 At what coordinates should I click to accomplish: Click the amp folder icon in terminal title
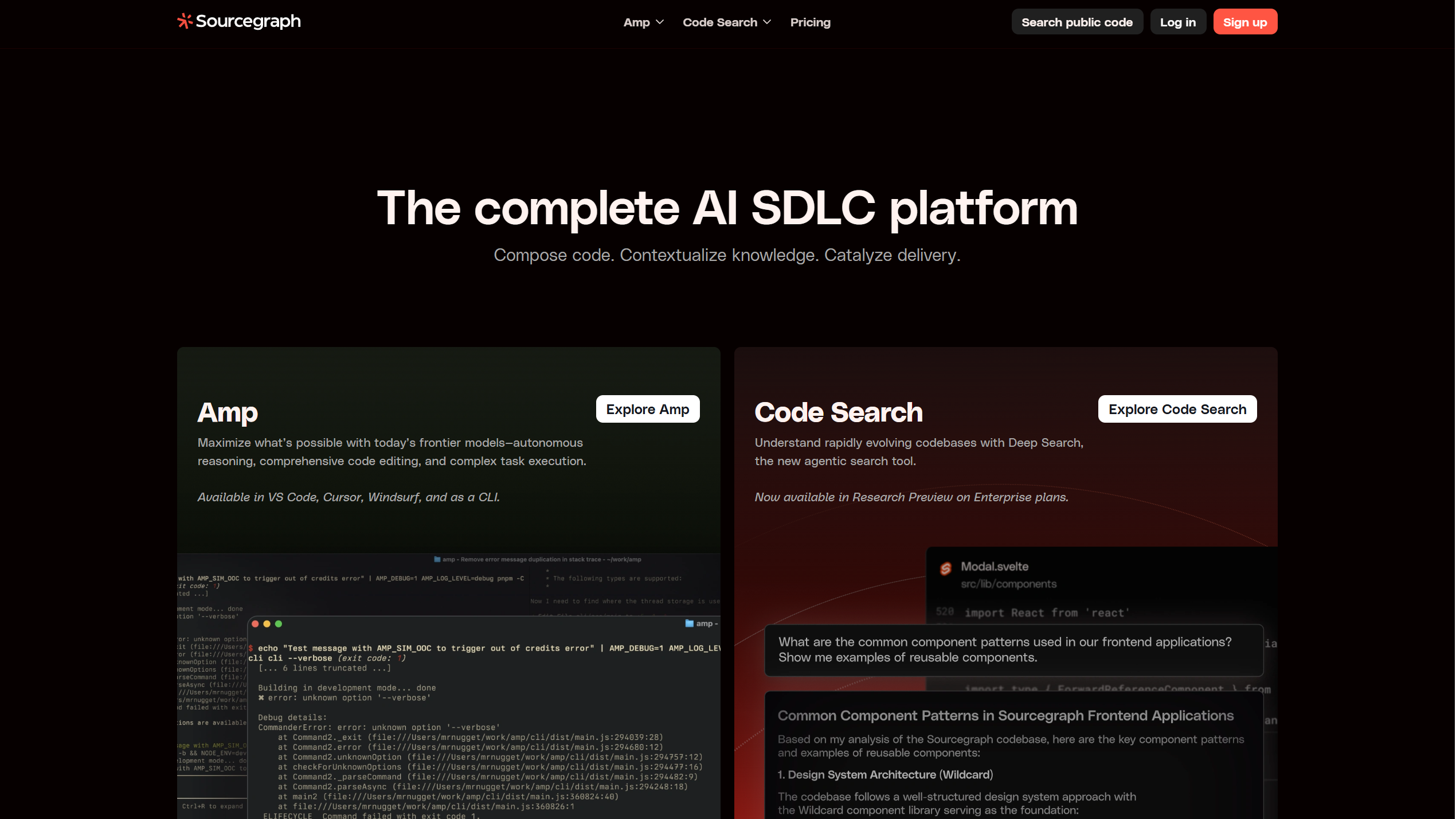[x=689, y=623]
